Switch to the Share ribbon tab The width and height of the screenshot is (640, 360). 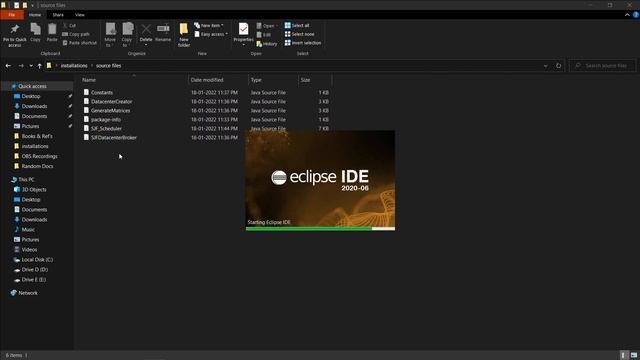pyautogui.click(x=58, y=15)
